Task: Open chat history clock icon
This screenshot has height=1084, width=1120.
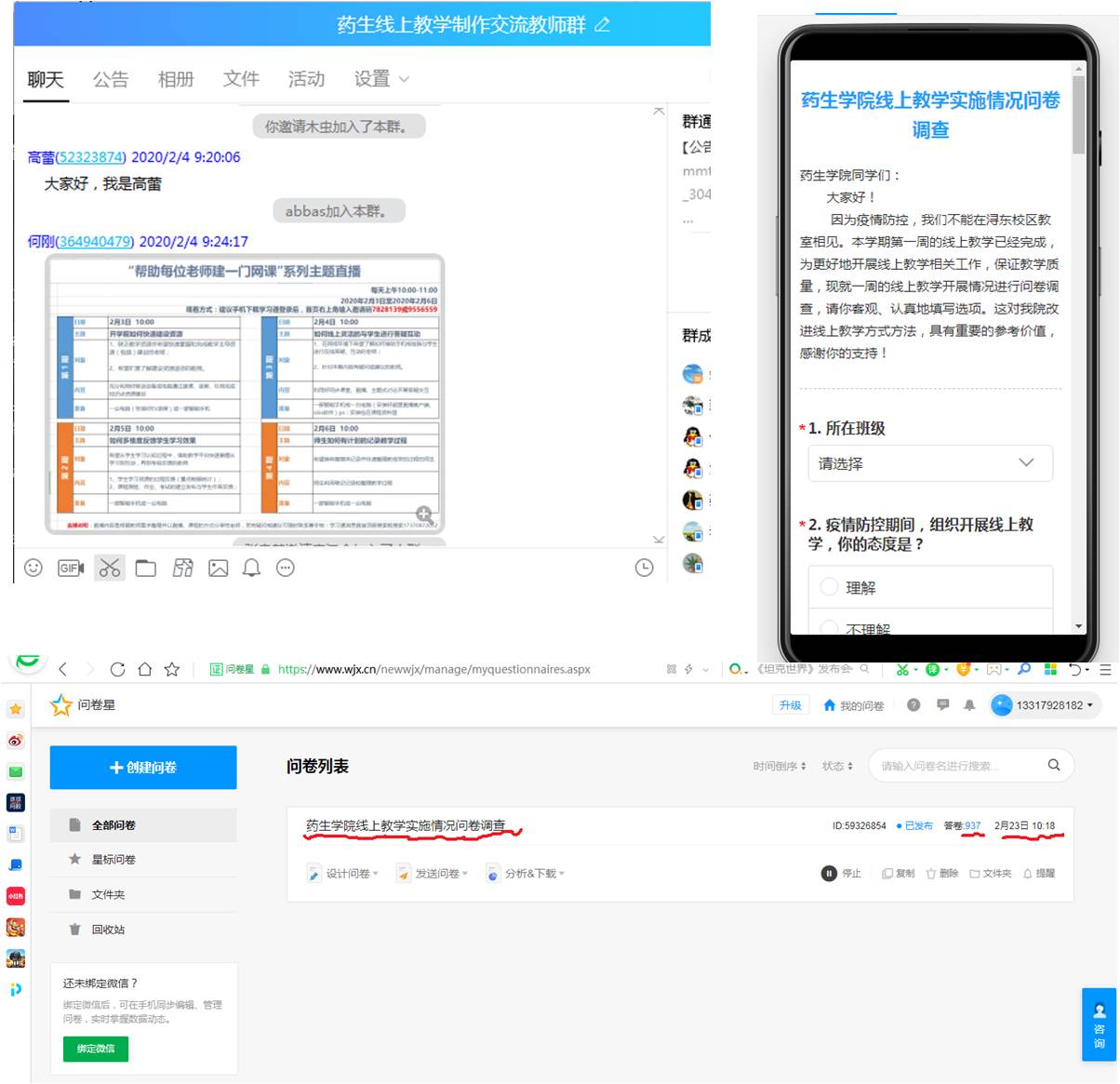Action: [644, 568]
